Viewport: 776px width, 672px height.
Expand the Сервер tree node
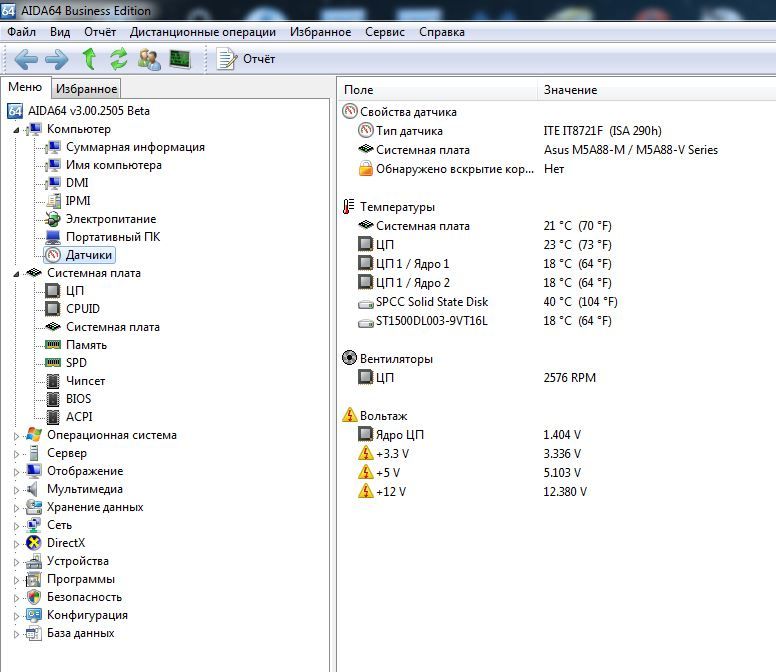point(16,454)
